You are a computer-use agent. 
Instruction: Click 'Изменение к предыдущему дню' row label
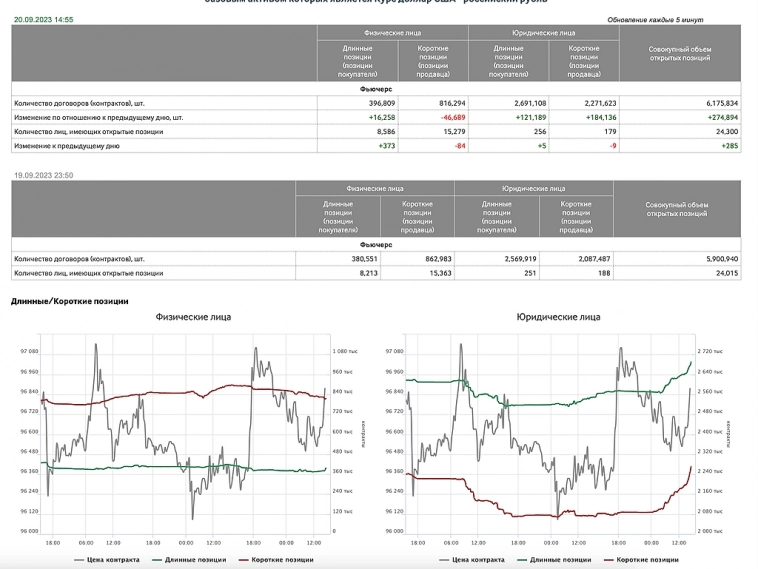coord(67,146)
